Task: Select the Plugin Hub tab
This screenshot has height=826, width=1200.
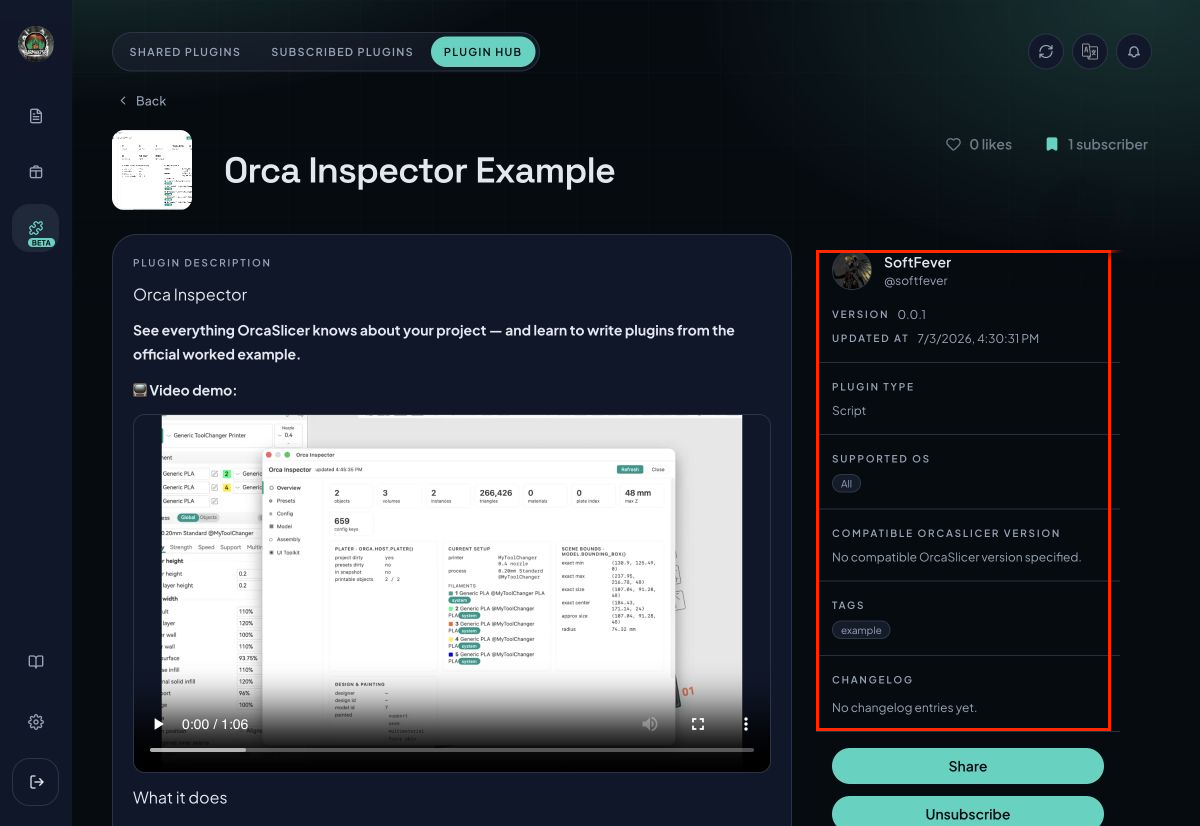Action: click(483, 52)
